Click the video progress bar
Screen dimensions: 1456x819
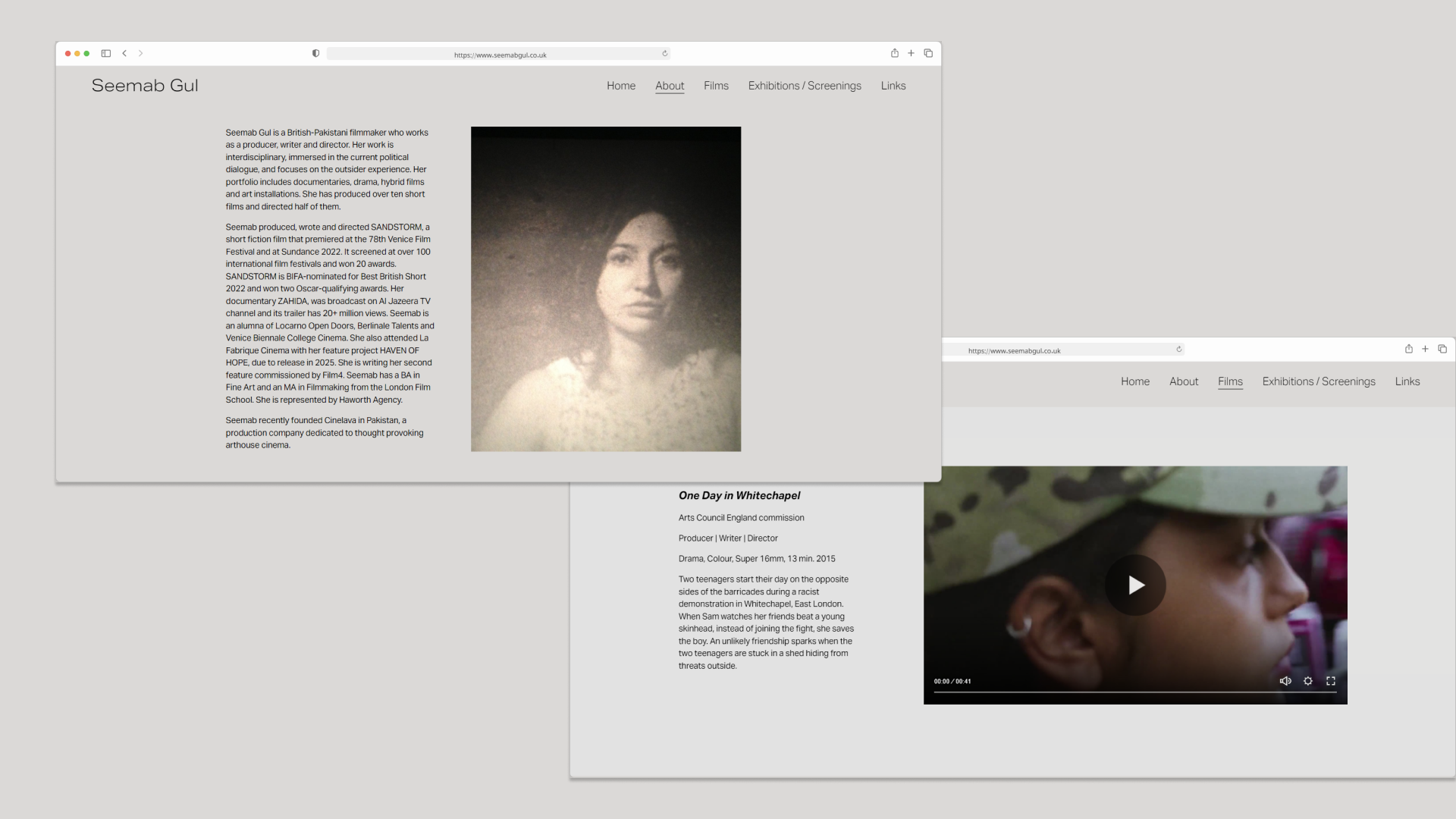1135,692
